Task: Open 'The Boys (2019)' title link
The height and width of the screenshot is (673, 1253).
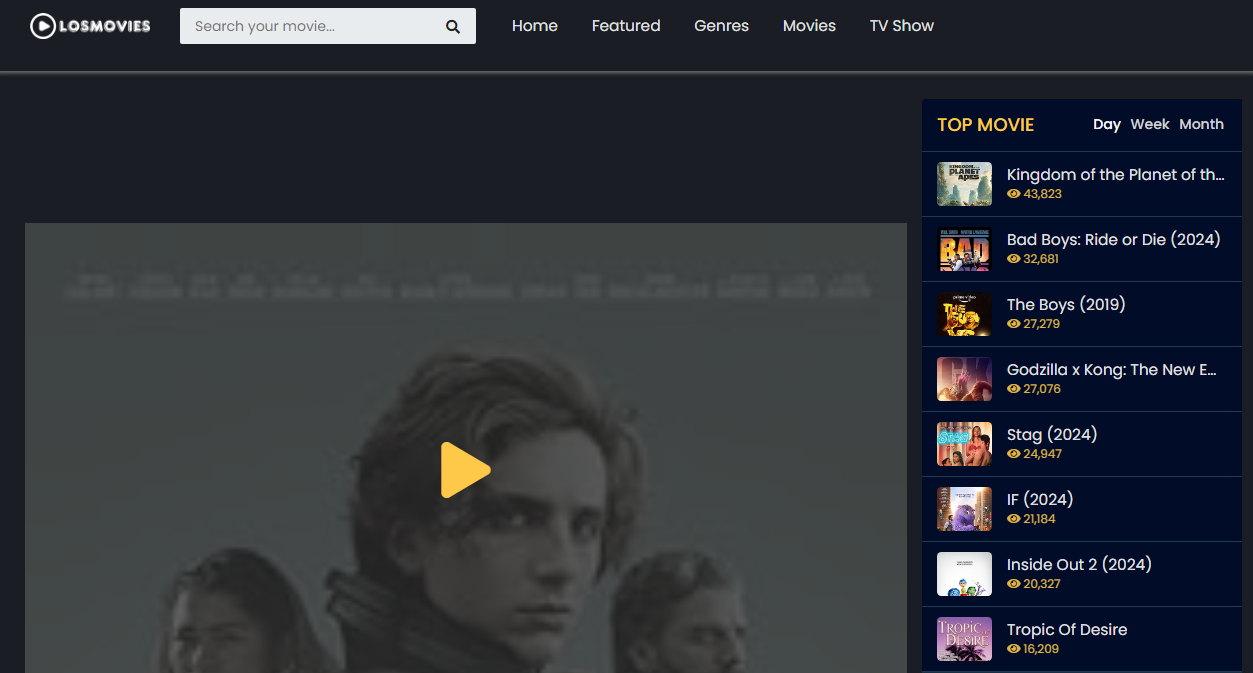Action: (1066, 305)
